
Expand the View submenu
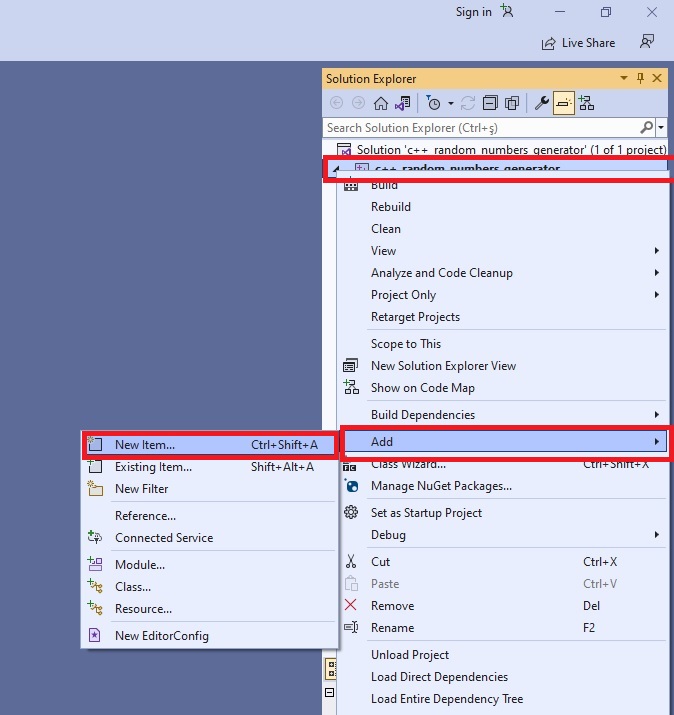[x=505, y=251]
